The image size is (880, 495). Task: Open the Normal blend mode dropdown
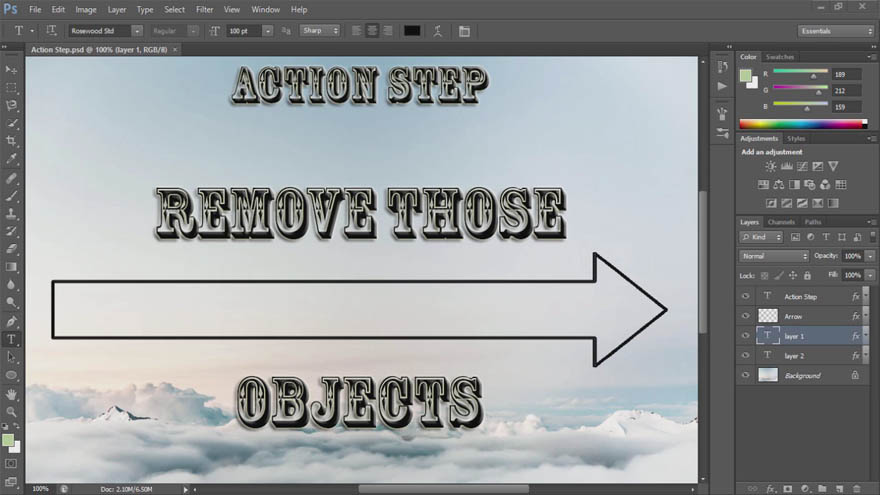point(774,256)
